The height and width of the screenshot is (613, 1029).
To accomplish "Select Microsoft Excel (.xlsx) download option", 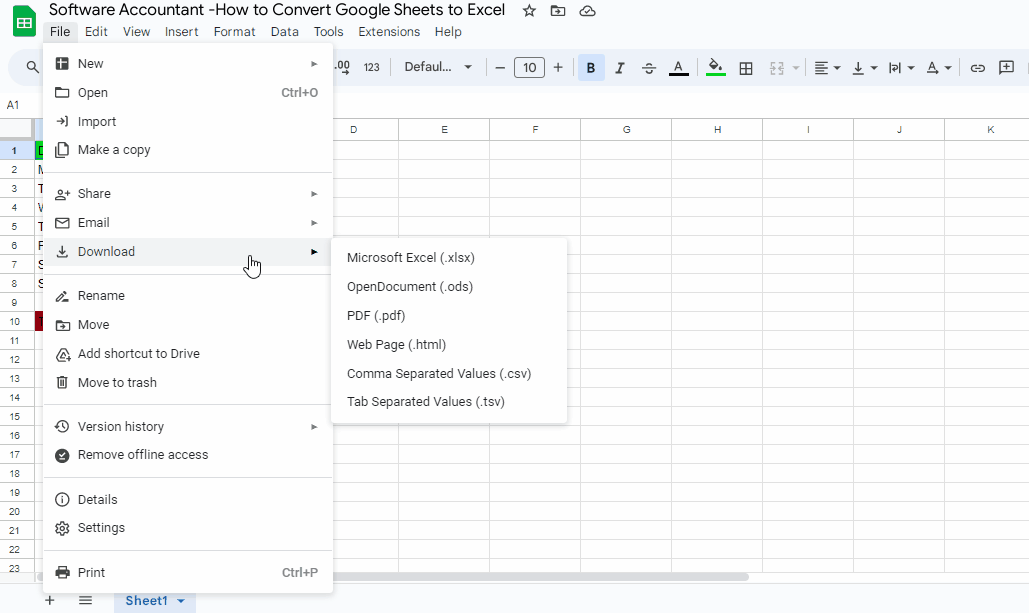I will click(411, 257).
